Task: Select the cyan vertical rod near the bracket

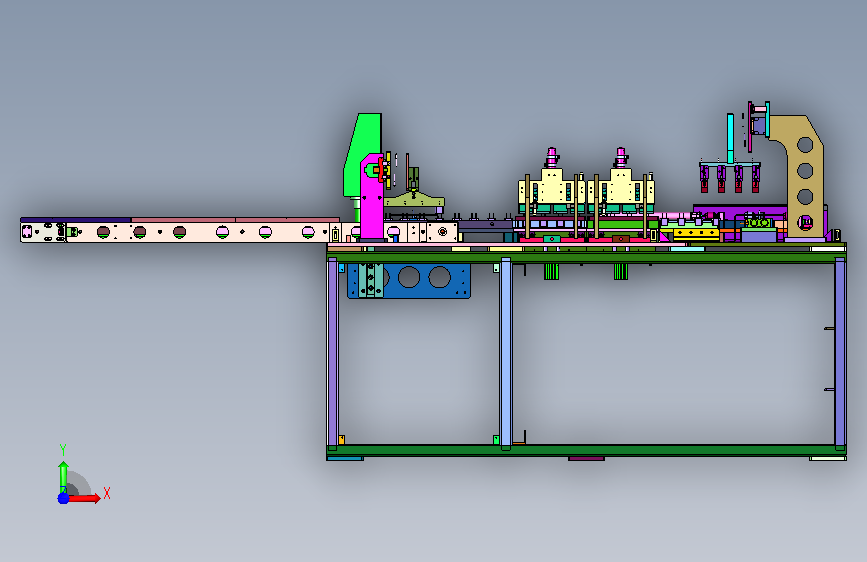Action: click(730, 138)
